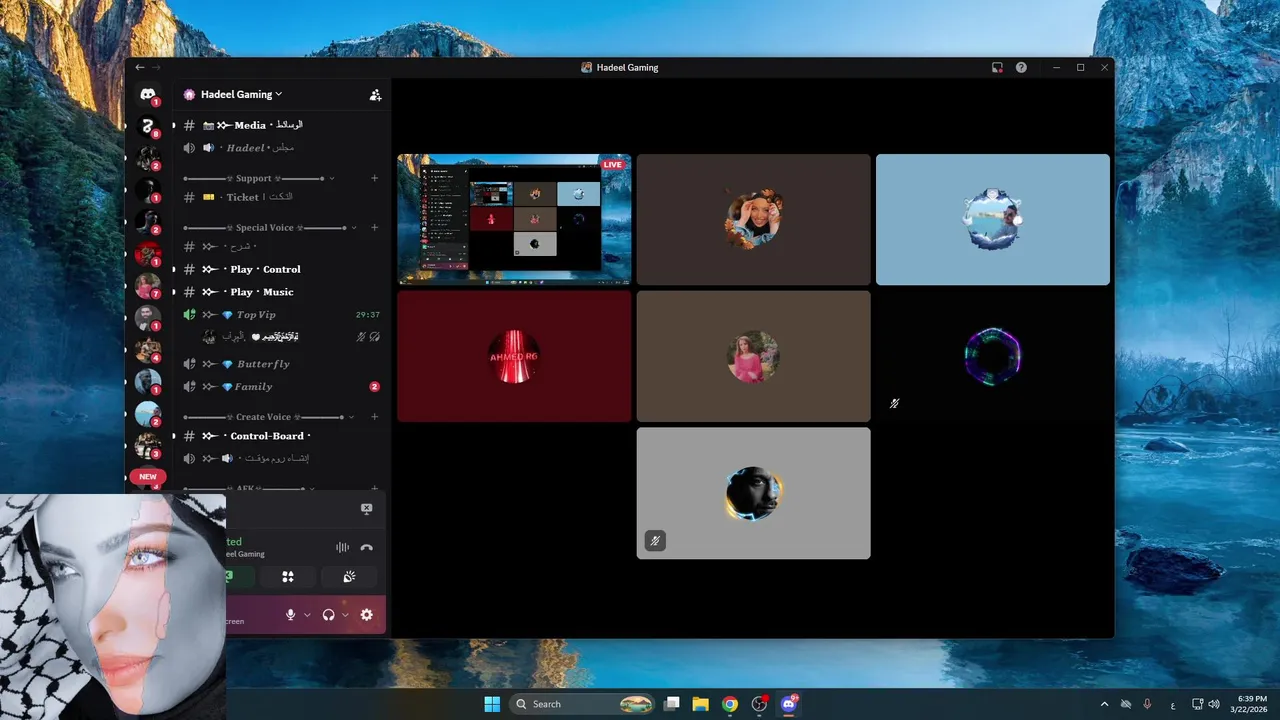This screenshot has width=1280, height=720.
Task: Open the soundboard button
Action: [349, 577]
